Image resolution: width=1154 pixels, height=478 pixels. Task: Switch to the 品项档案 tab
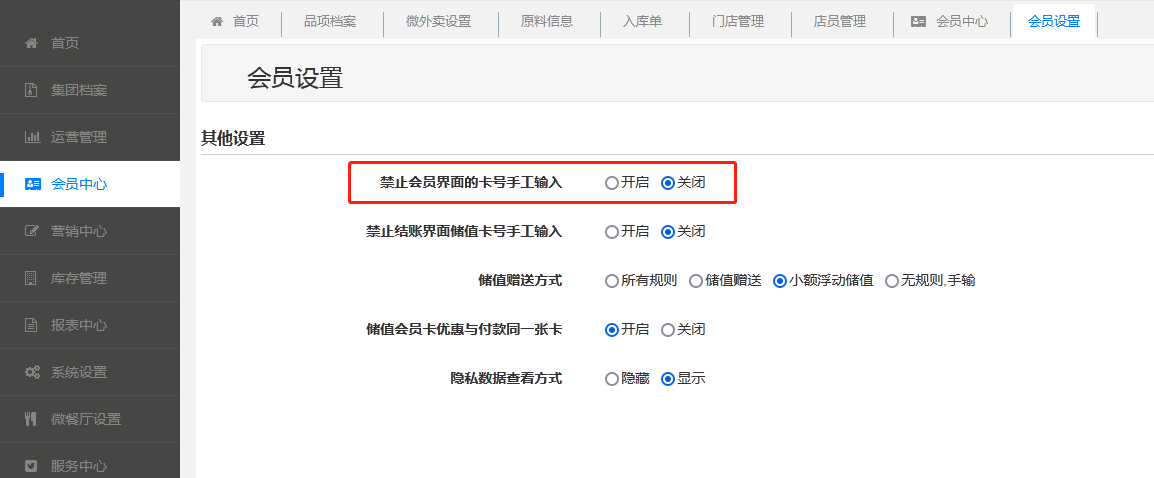pos(329,21)
